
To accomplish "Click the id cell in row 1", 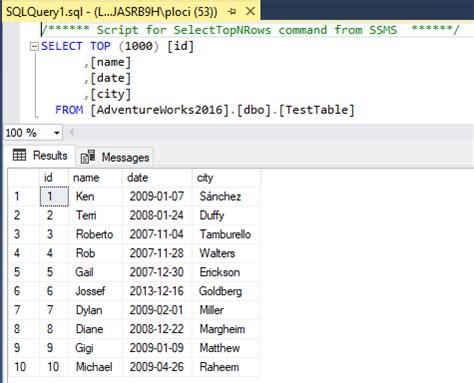I will pos(54,196).
